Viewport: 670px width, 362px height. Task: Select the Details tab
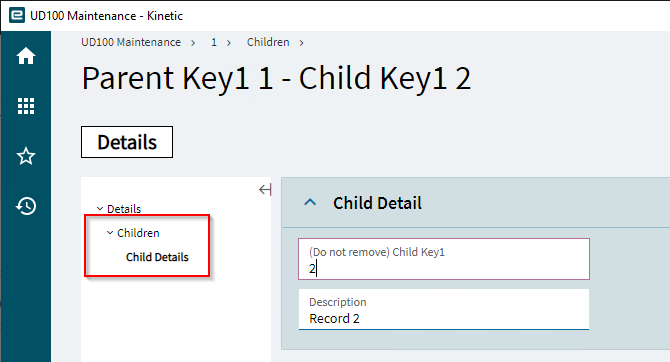(127, 142)
